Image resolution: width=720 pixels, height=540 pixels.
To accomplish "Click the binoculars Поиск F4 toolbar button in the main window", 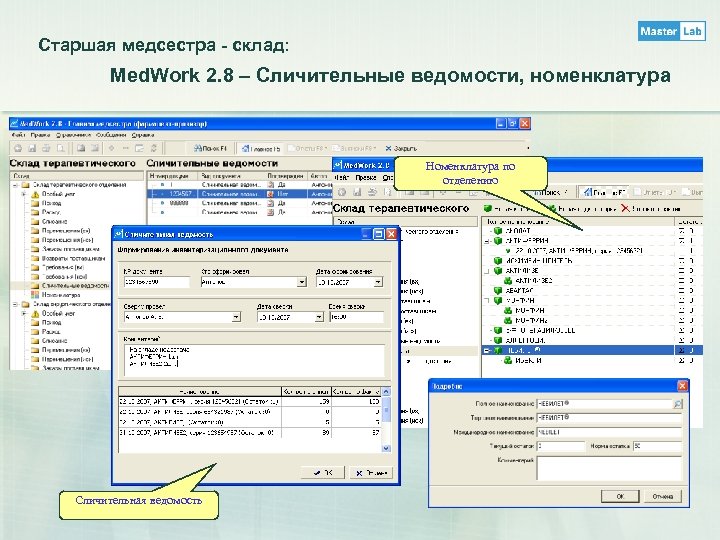I will (210, 148).
